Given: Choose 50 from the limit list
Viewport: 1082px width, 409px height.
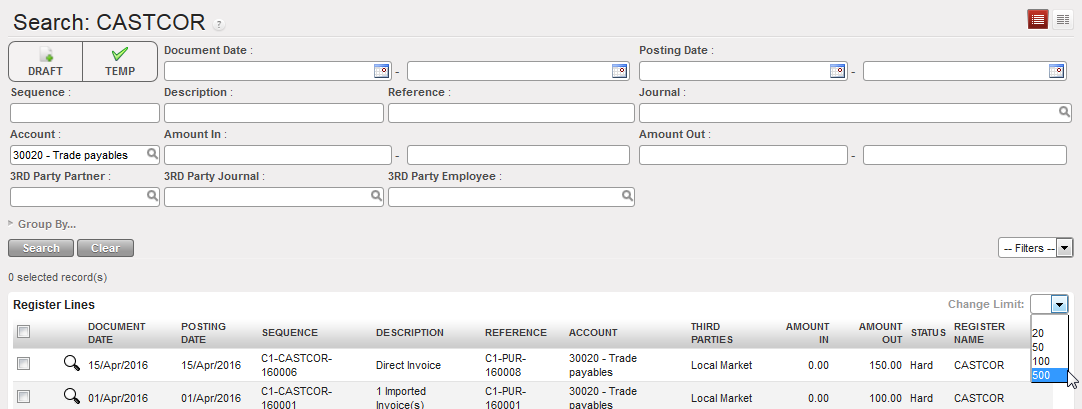Looking at the screenshot, I should pyautogui.click(x=1038, y=346).
